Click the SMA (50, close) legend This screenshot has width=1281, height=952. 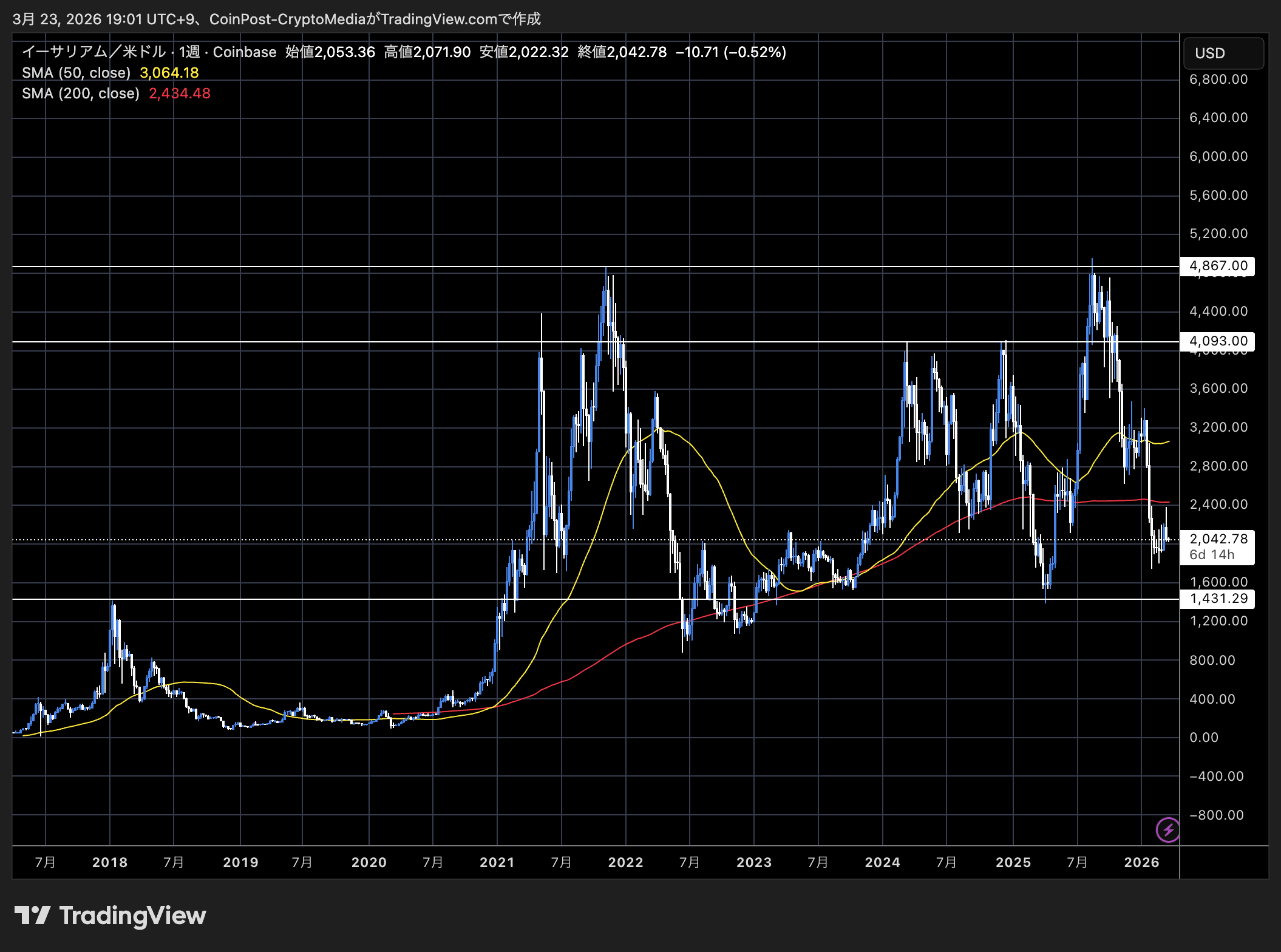click(76, 73)
